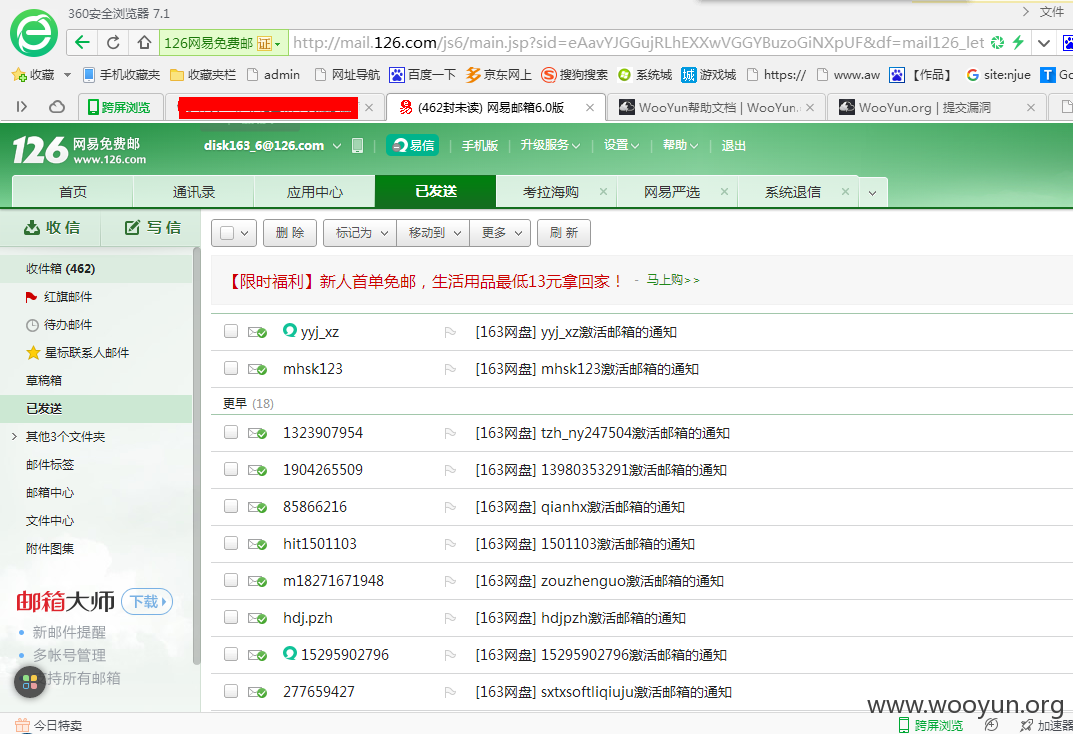Tick the checkbox for yyj_xz email
The height and width of the screenshot is (734, 1073).
[231, 331]
